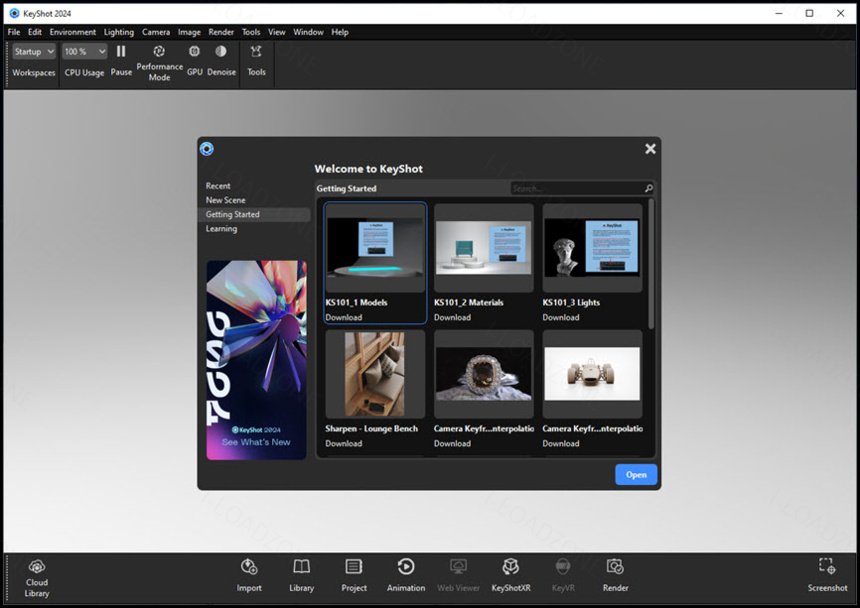This screenshot has width=860, height=608.
Task: Pause the real-time render
Action: tap(121, 52)
